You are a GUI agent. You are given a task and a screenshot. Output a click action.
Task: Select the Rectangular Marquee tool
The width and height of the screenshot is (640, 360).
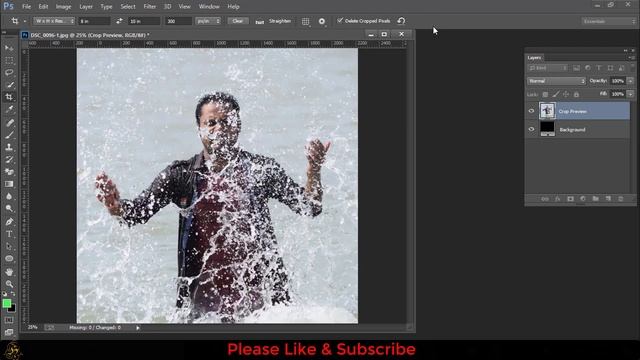pos(9,60)
